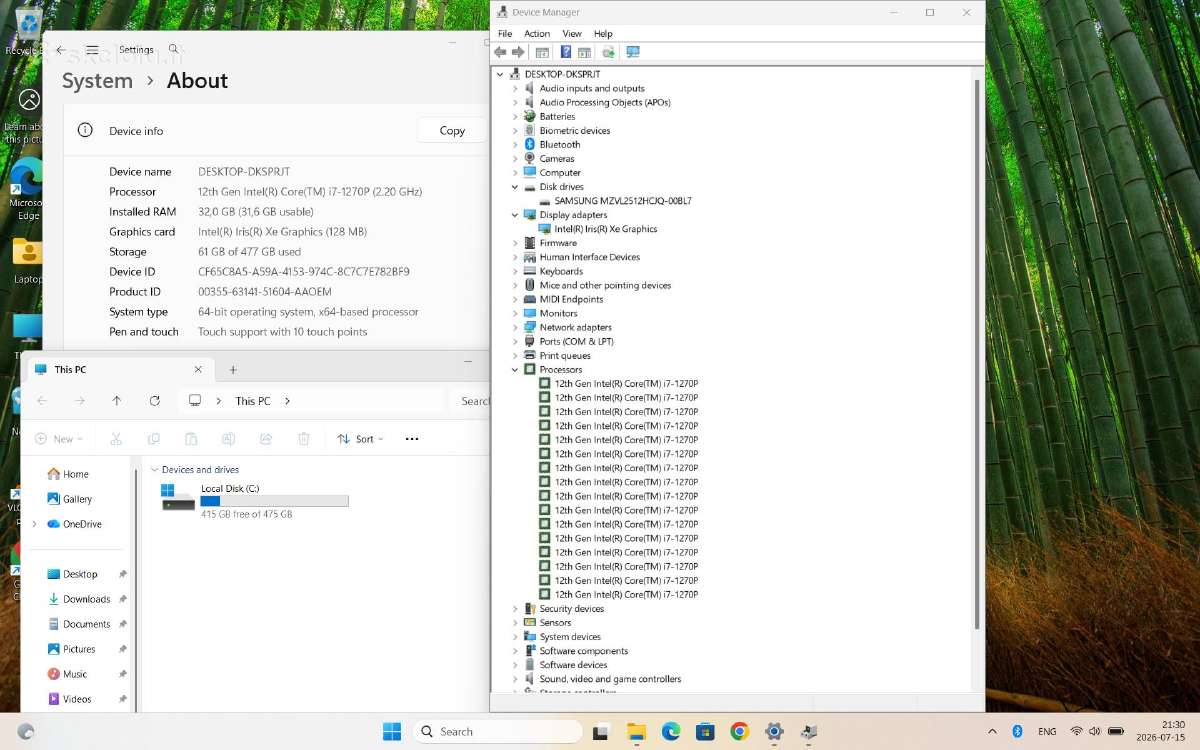Select Sound, video and game controllers

610,678
